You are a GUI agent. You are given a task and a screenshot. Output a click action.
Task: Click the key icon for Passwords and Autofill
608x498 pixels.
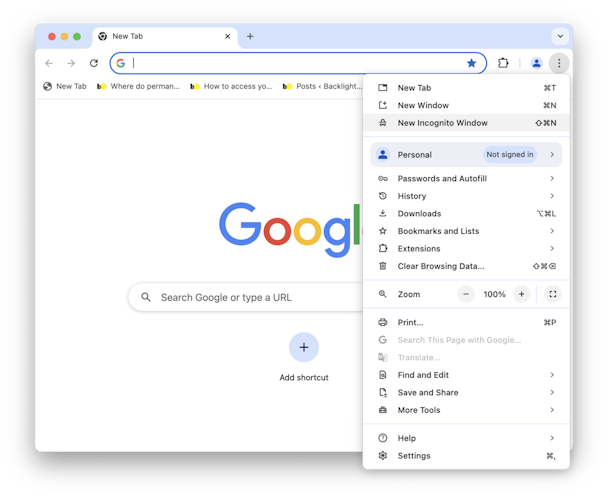point(383,178)
